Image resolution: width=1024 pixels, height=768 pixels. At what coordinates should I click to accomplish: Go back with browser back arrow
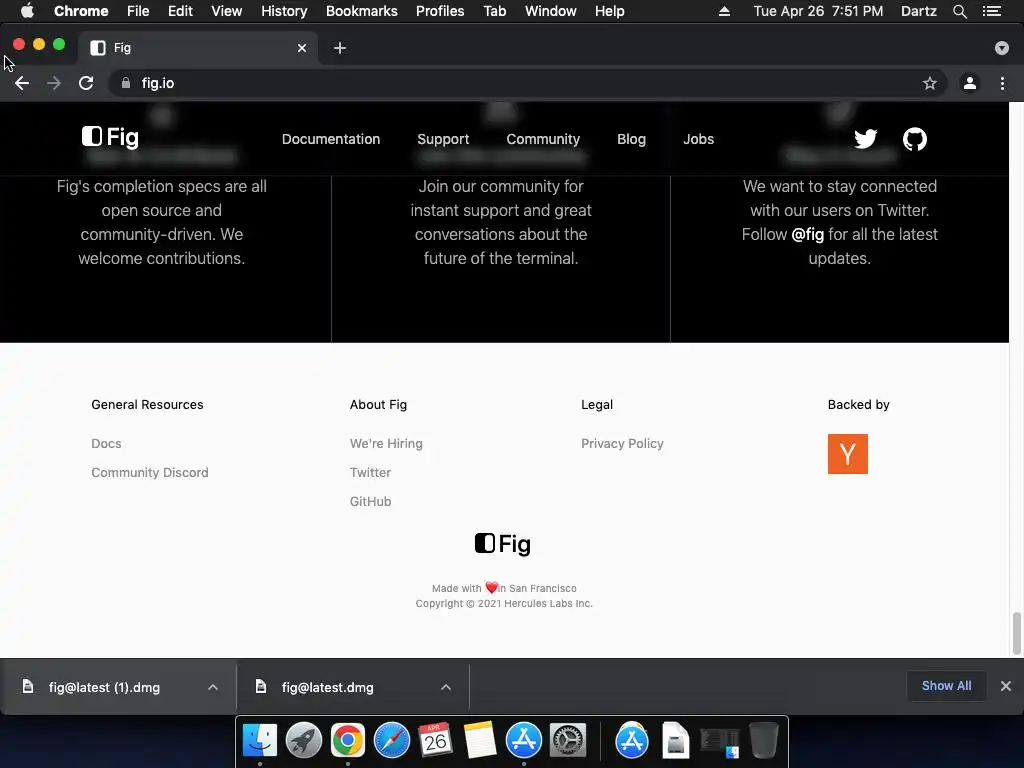tap(22, 83)
